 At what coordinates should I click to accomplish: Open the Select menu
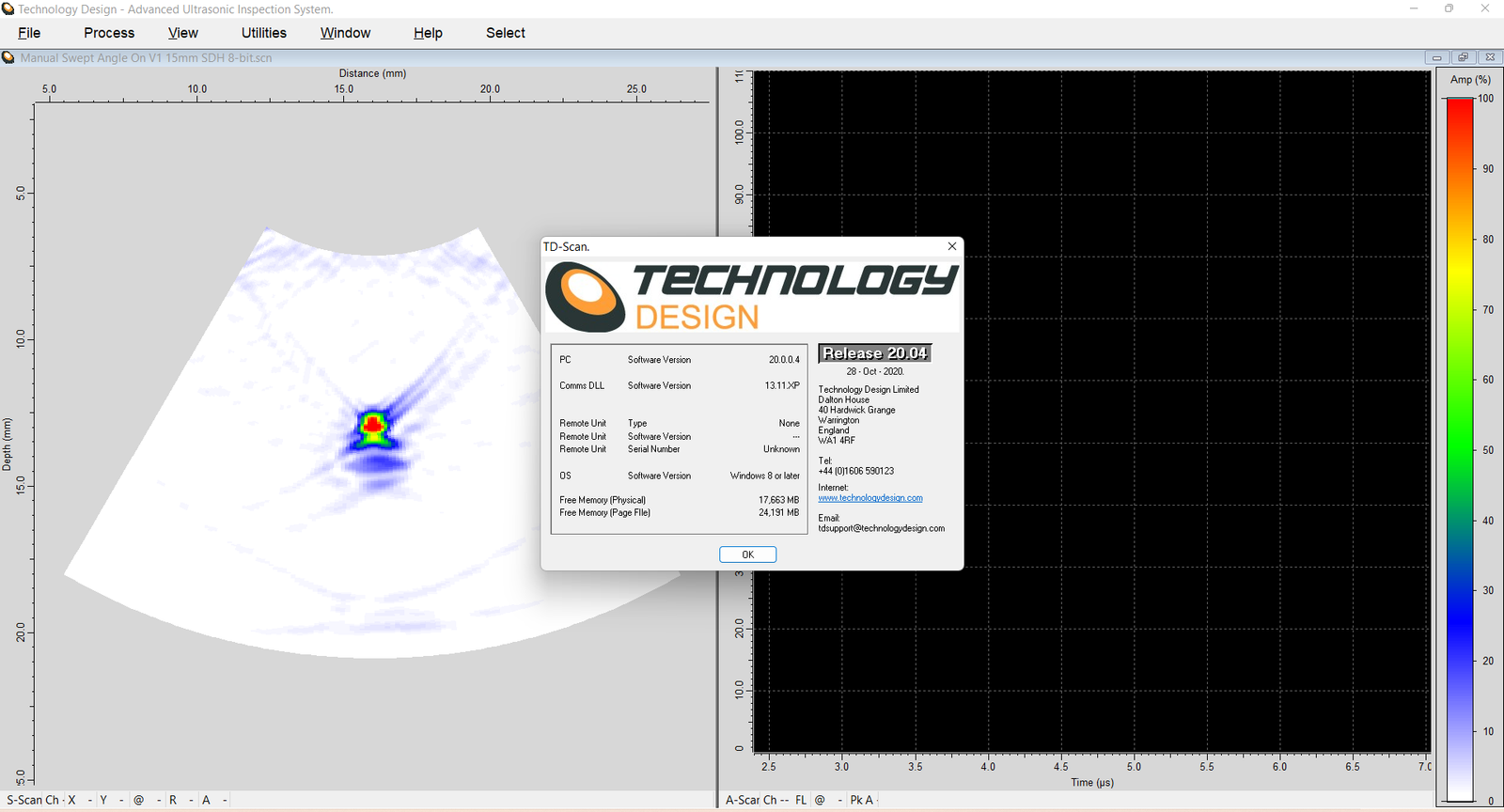tap(506, 33)
